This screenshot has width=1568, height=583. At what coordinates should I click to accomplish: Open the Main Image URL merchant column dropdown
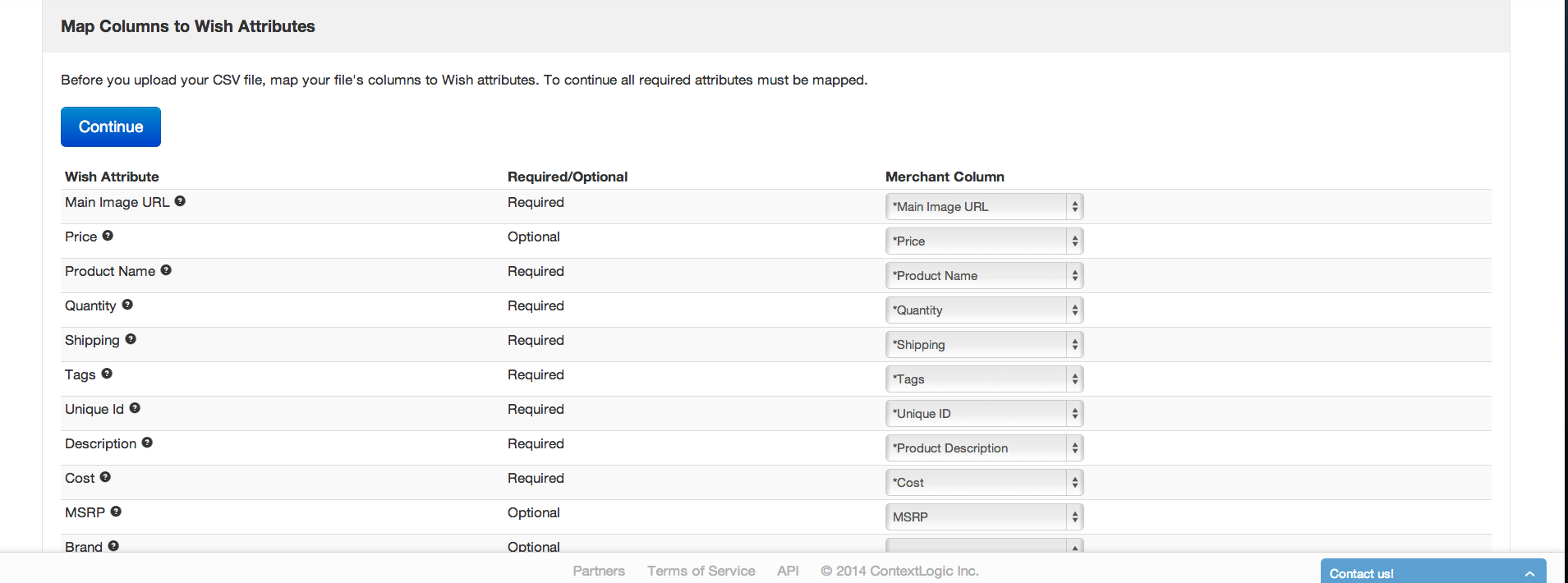pos(984,207)
